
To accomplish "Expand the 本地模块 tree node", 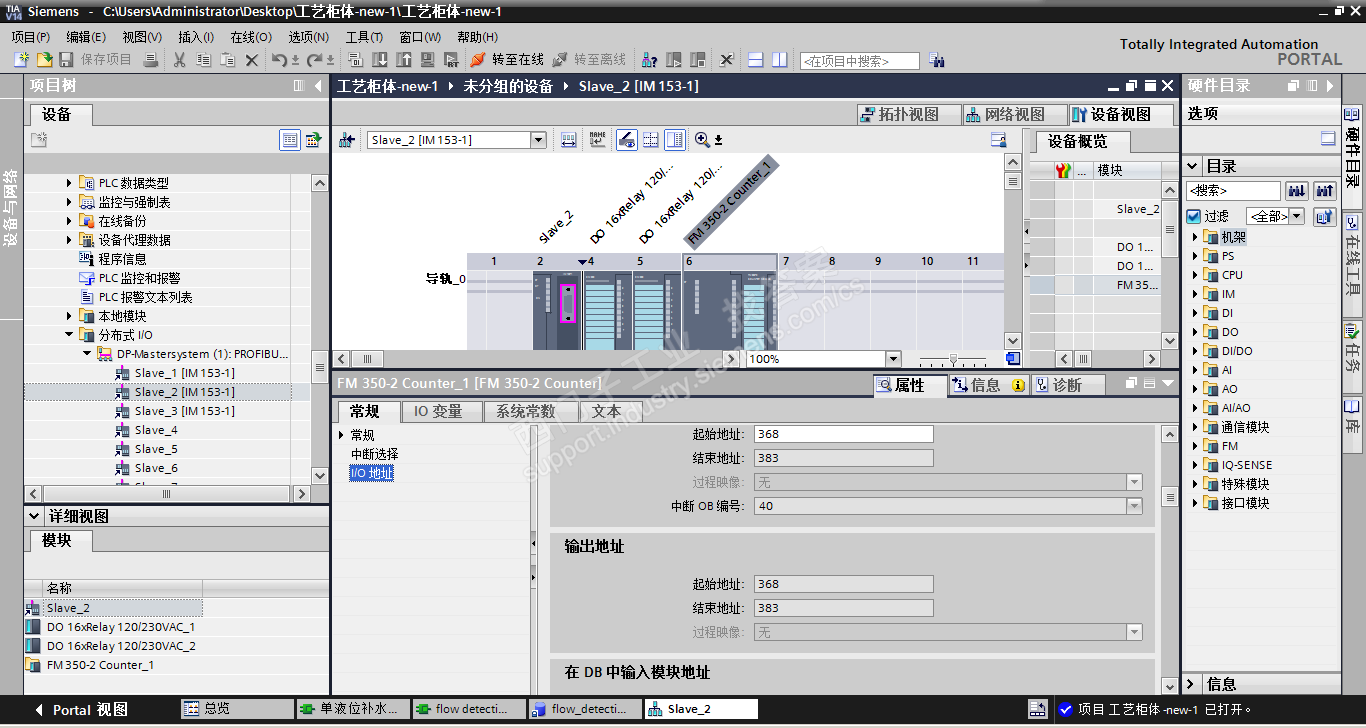I will (70, 316).
